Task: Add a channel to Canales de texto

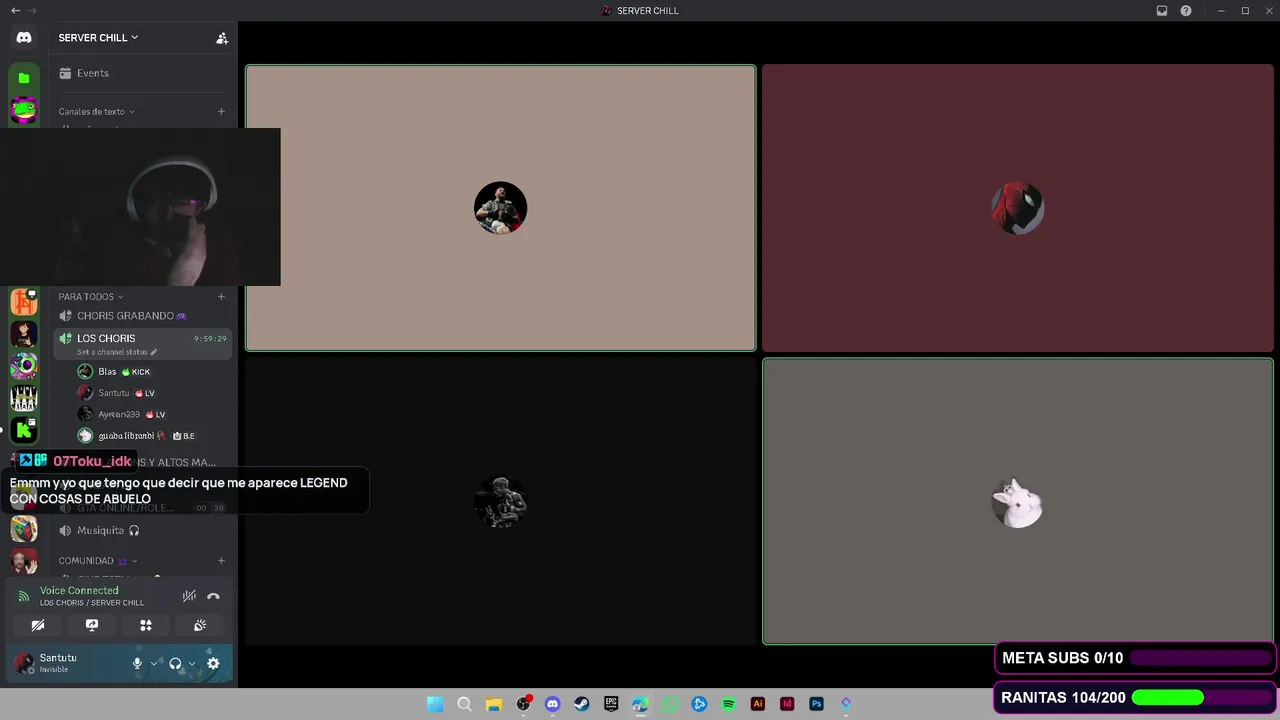Action: click(221, 112)
